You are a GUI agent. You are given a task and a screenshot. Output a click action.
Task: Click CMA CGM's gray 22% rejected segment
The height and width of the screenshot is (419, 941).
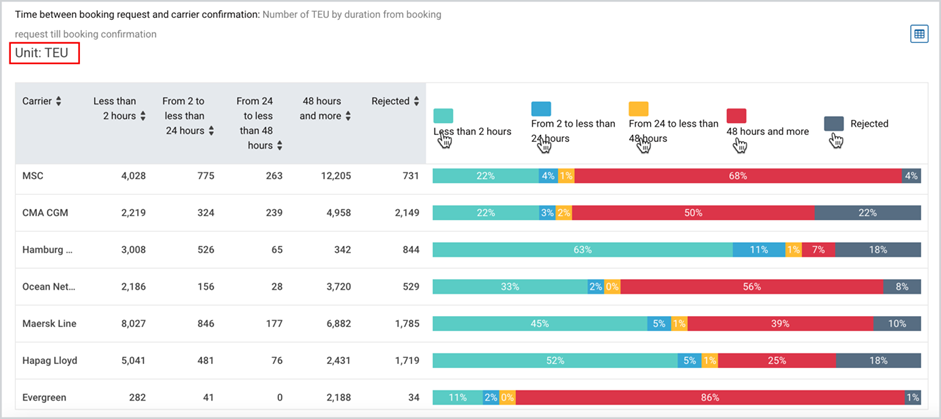coord(868,213)
